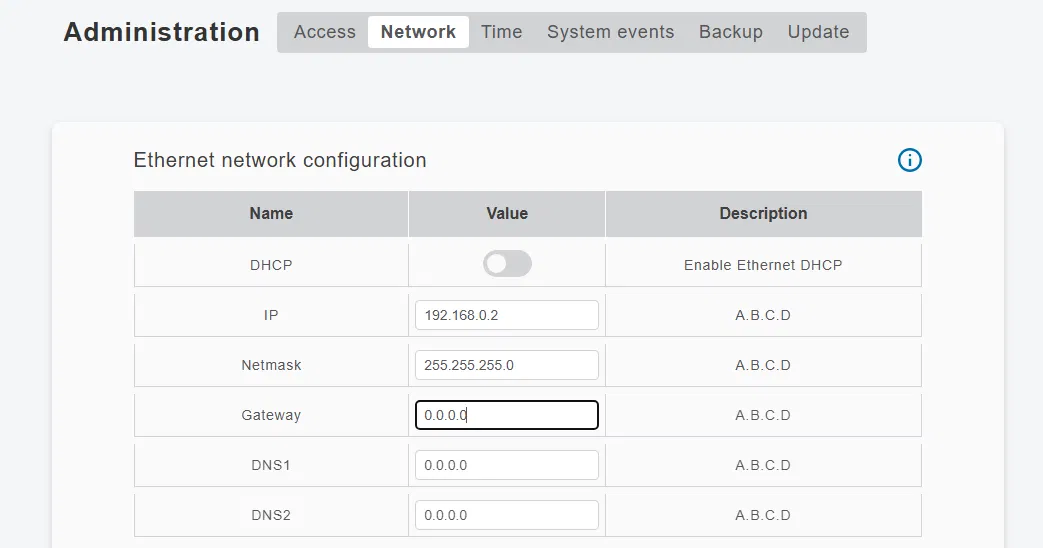
Task: Click the DNS2 address field
Action: point(507,515)
